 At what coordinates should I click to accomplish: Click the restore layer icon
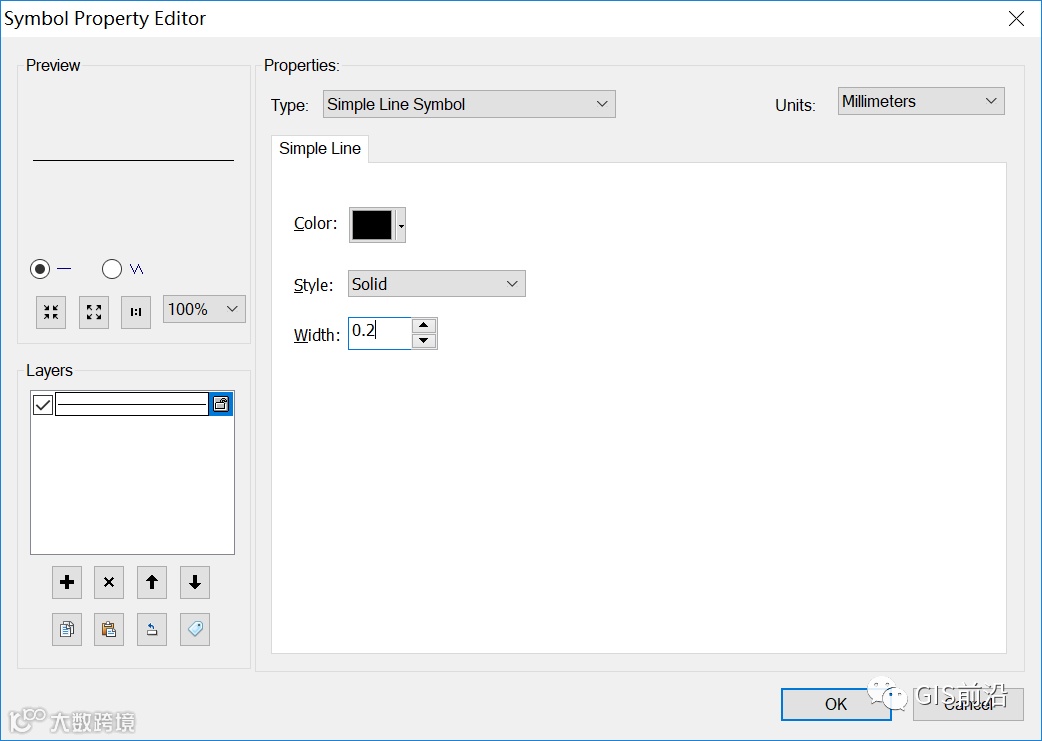(x=152, y=629)
